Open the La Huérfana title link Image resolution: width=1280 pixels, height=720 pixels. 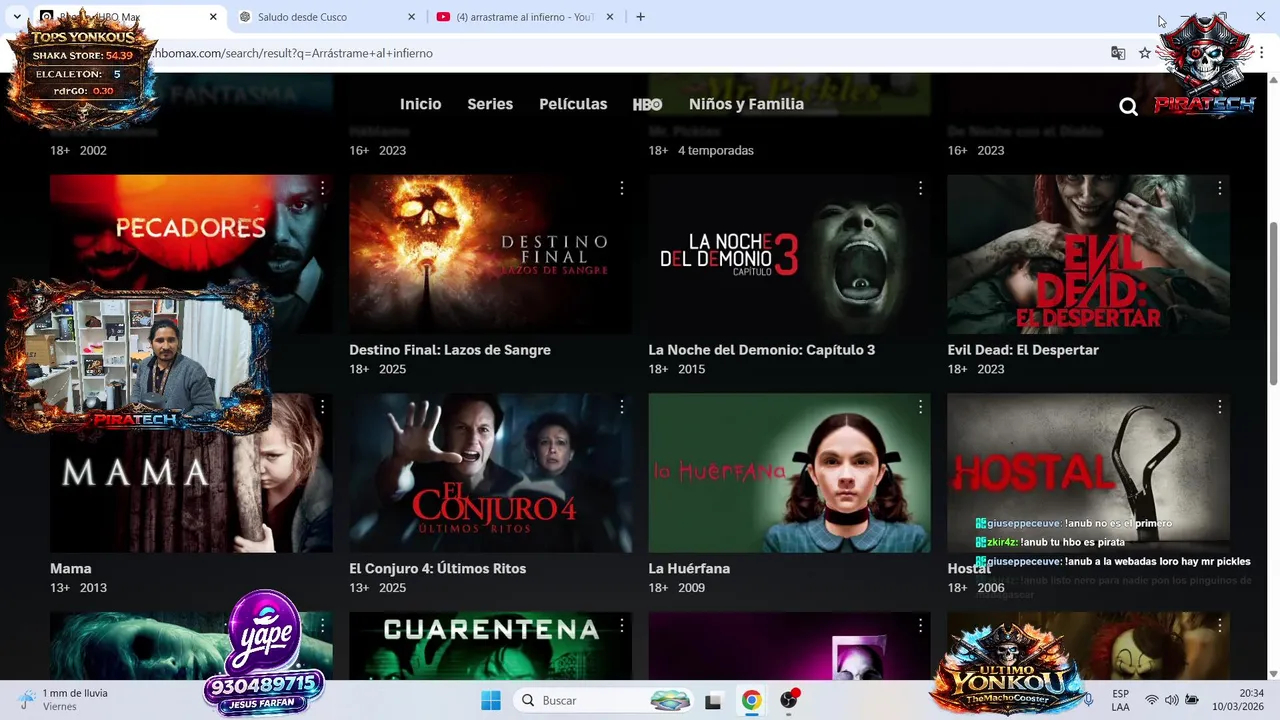pyautogui.click(x=689, y=568)
